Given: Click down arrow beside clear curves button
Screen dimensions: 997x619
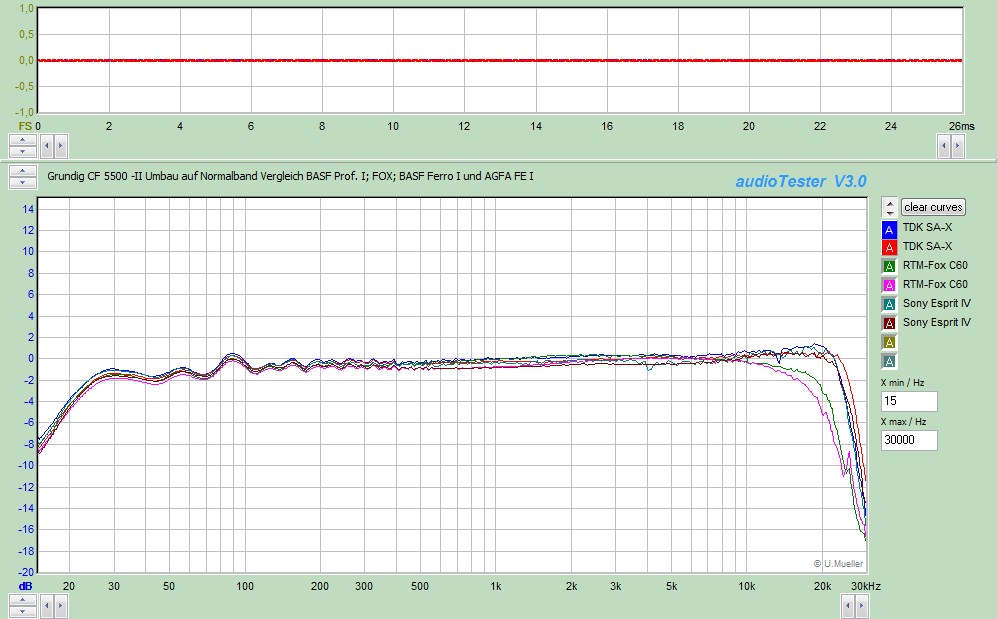Looking at the screenshot, I should click(889, 212).
